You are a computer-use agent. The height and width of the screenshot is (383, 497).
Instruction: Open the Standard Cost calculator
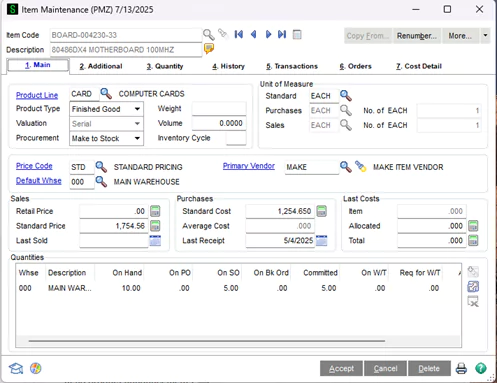pos(321,211)
